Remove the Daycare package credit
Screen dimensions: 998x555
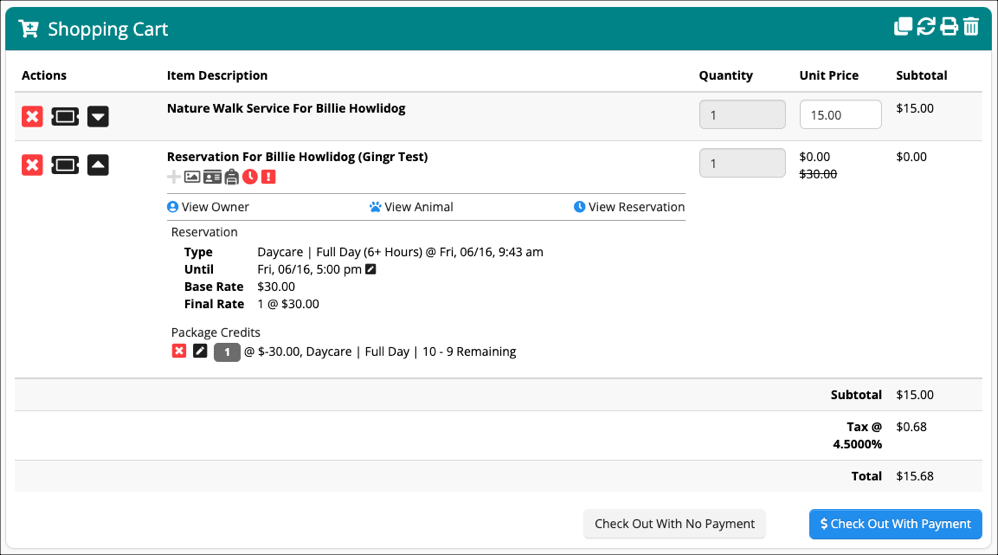coord(179,351)
